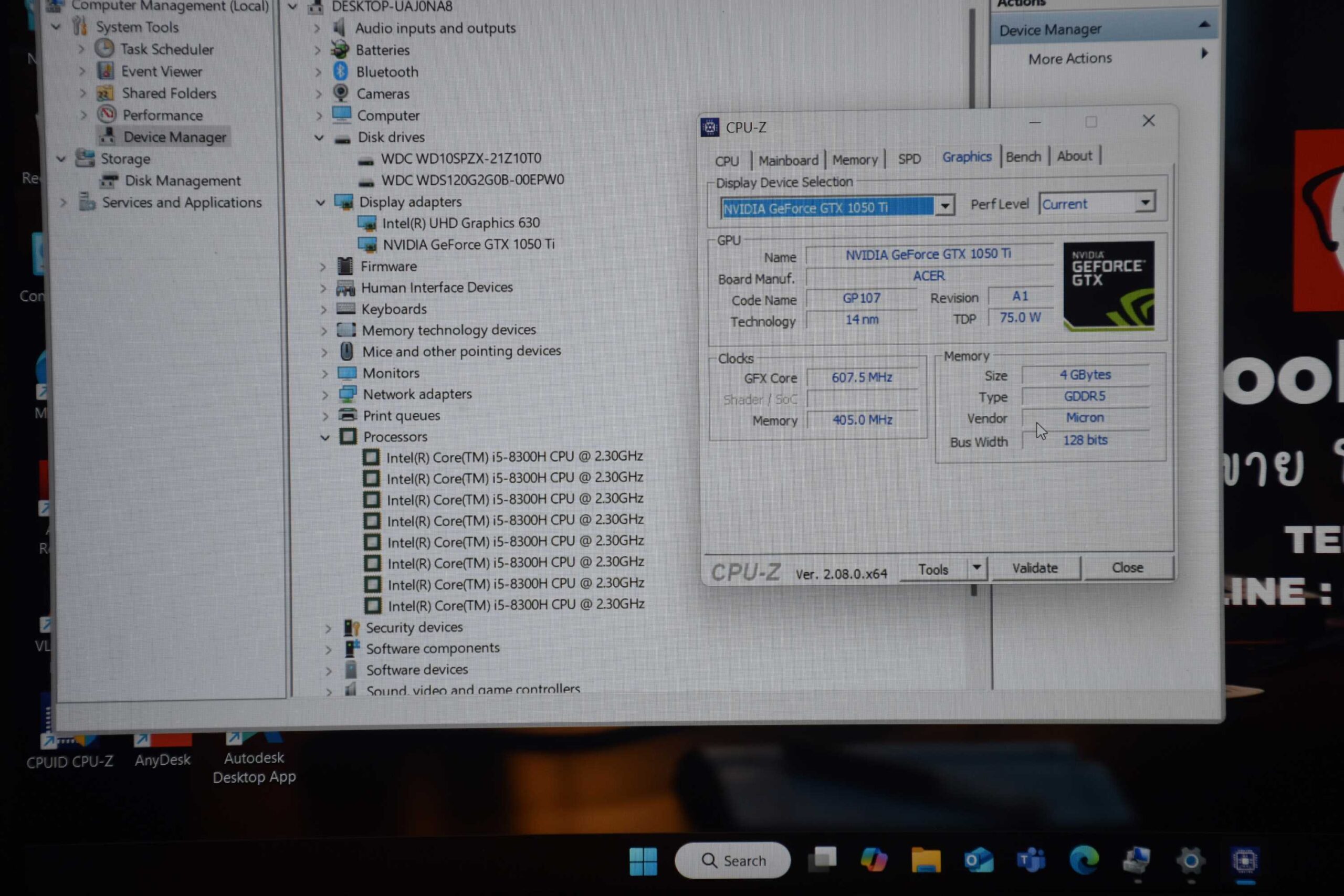
Task: Collapse the Storage node
Action: (60, 159)
